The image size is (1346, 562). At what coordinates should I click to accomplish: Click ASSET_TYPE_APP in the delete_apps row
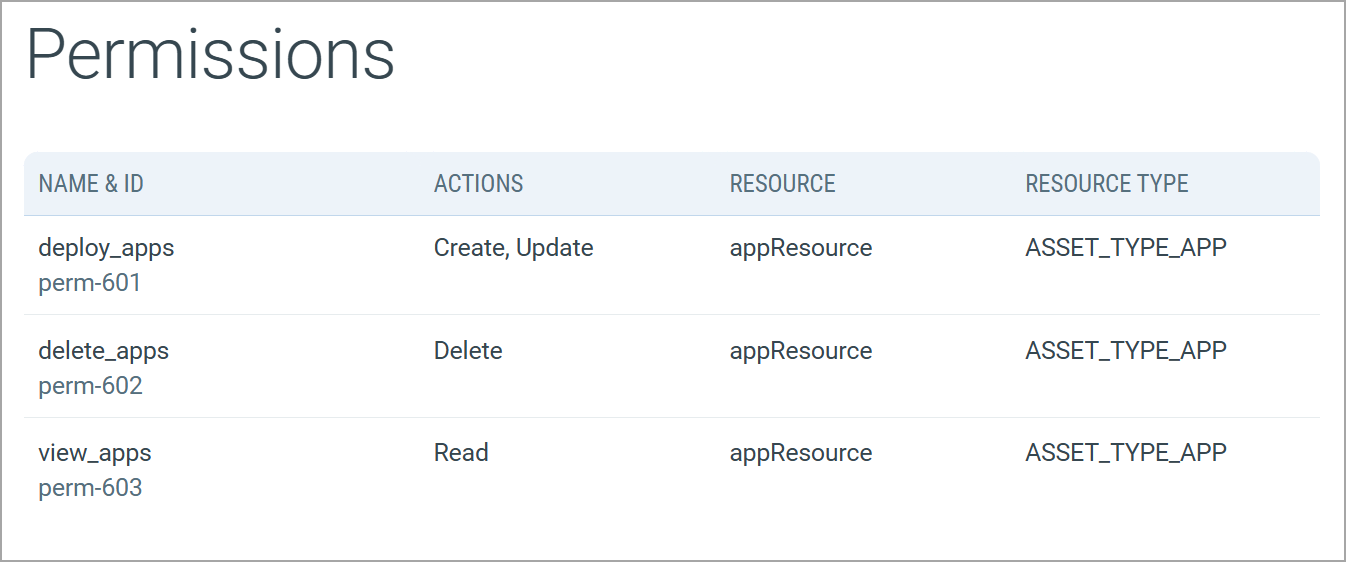click(1125, 351)
